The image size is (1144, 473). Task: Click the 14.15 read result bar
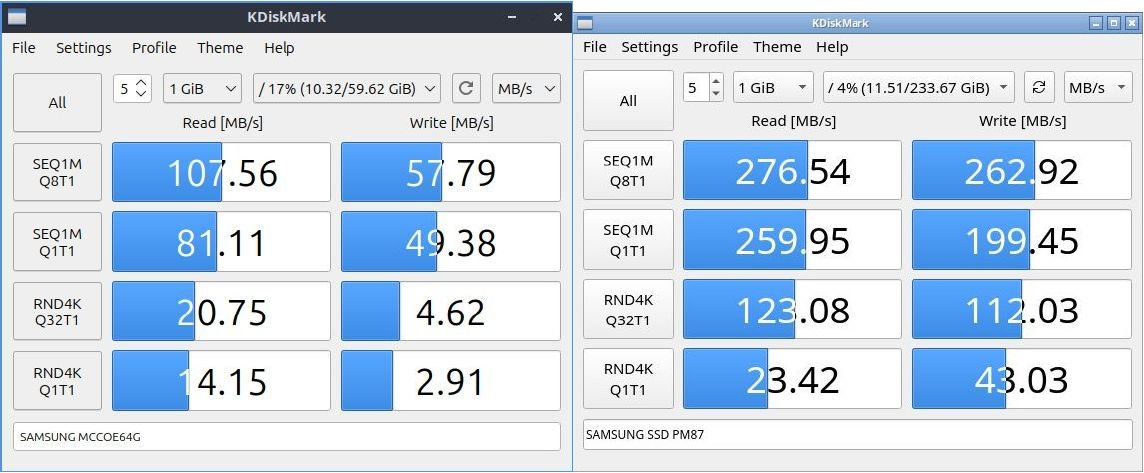tap(221, 381)
